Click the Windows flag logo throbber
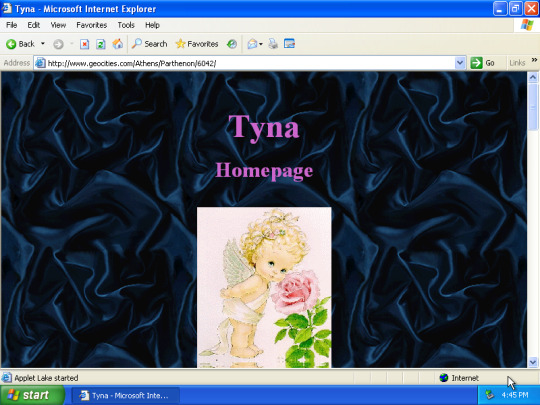540x405 pixels. 527,25
